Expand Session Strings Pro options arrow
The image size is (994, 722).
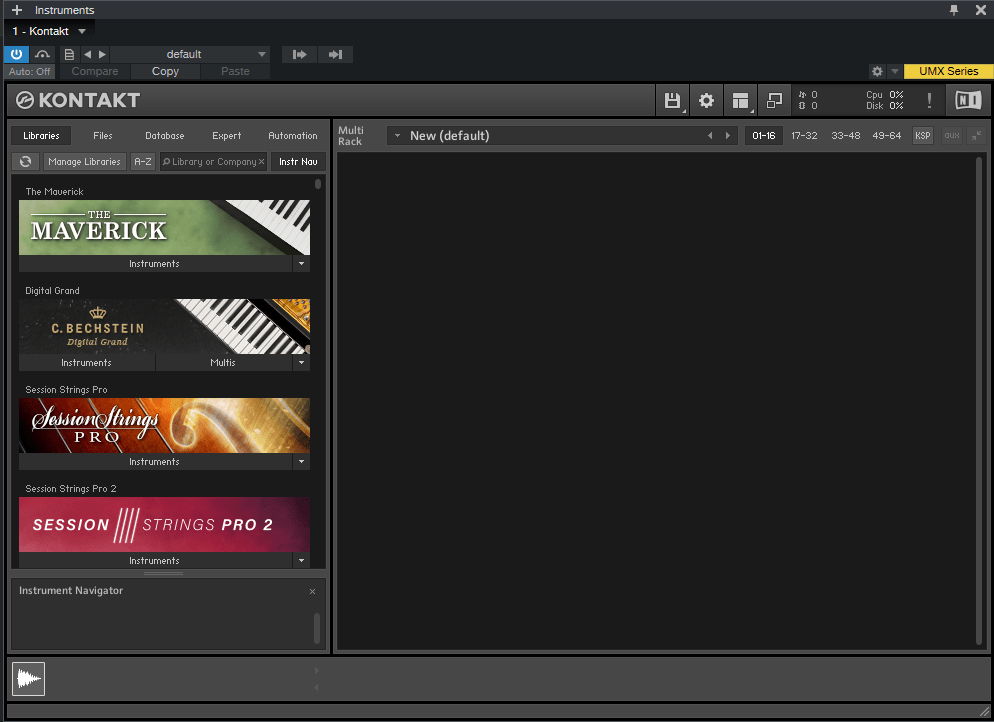pos(301,461)
